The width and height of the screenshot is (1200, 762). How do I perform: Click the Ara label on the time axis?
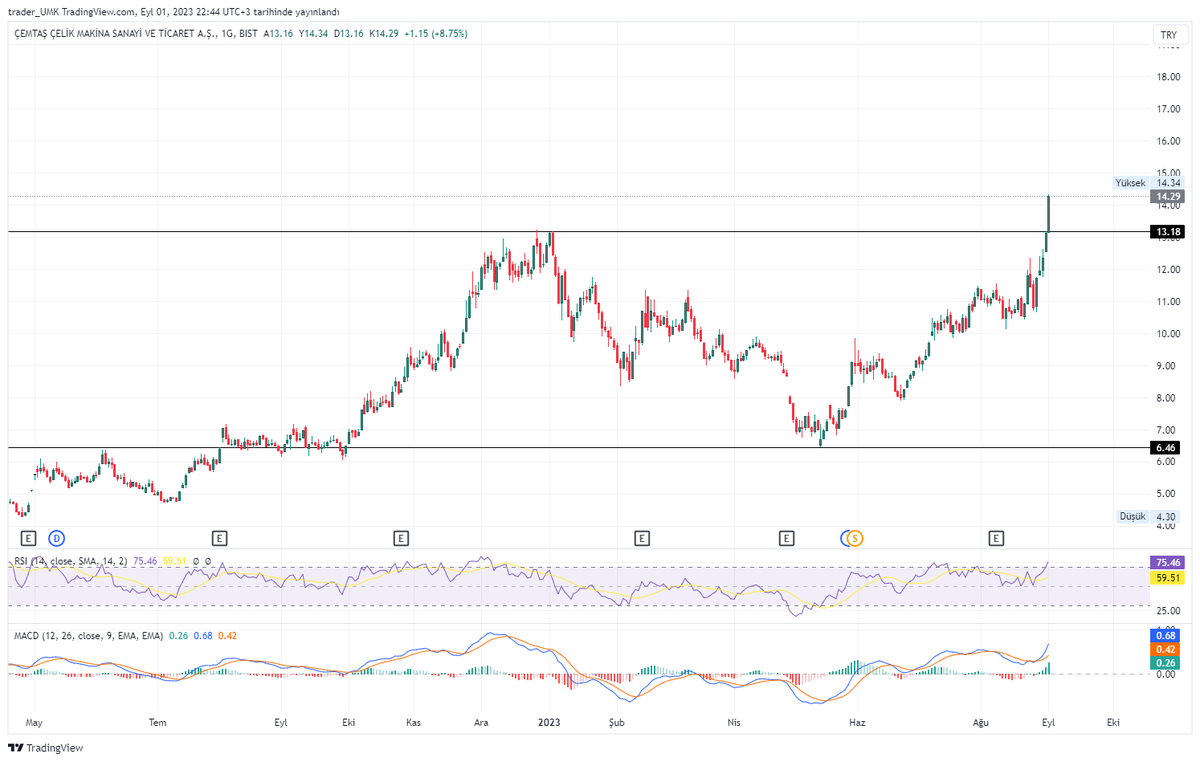(482, 720)
